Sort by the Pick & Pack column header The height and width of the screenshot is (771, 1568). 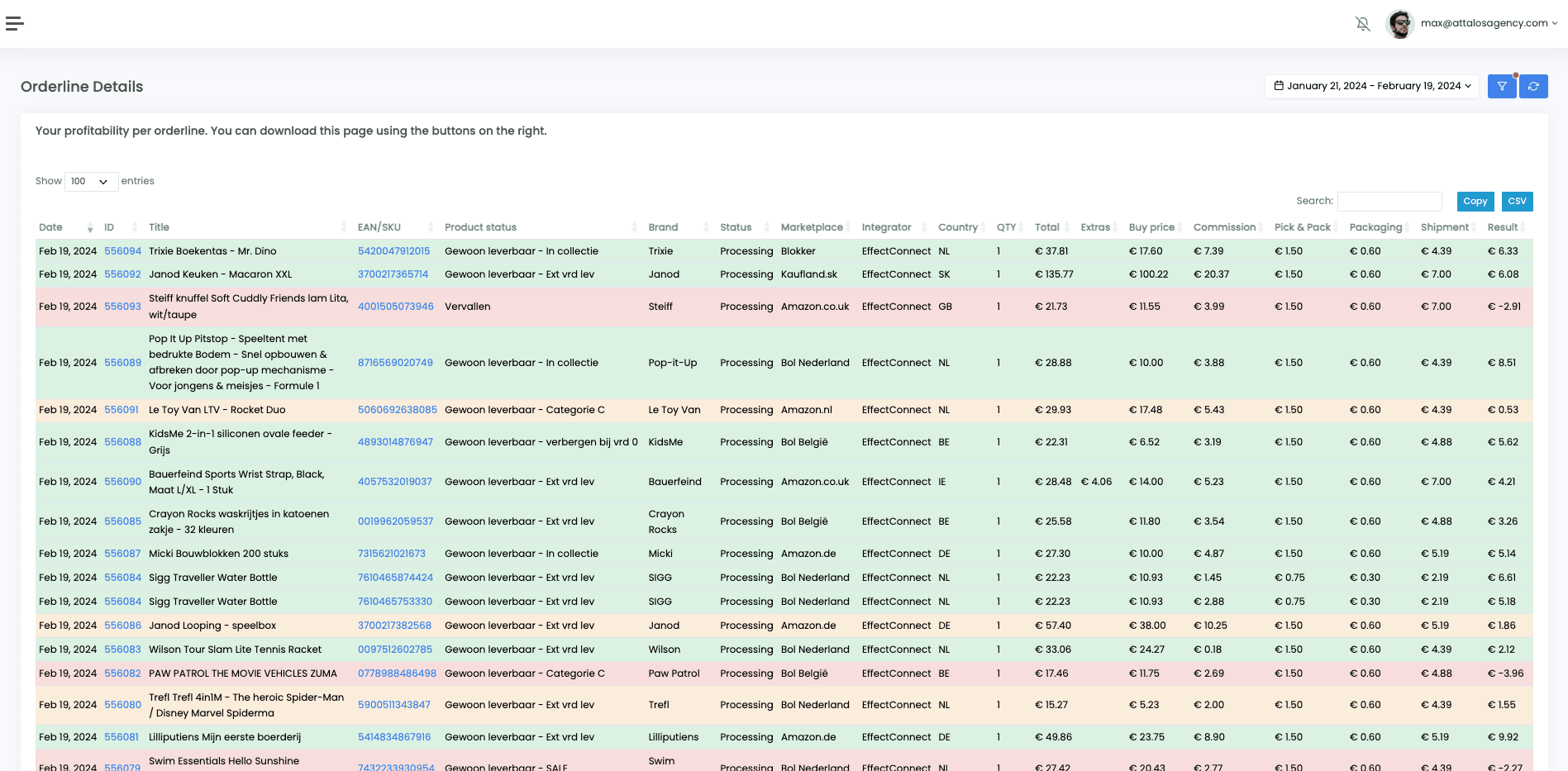click(1308, 227)
